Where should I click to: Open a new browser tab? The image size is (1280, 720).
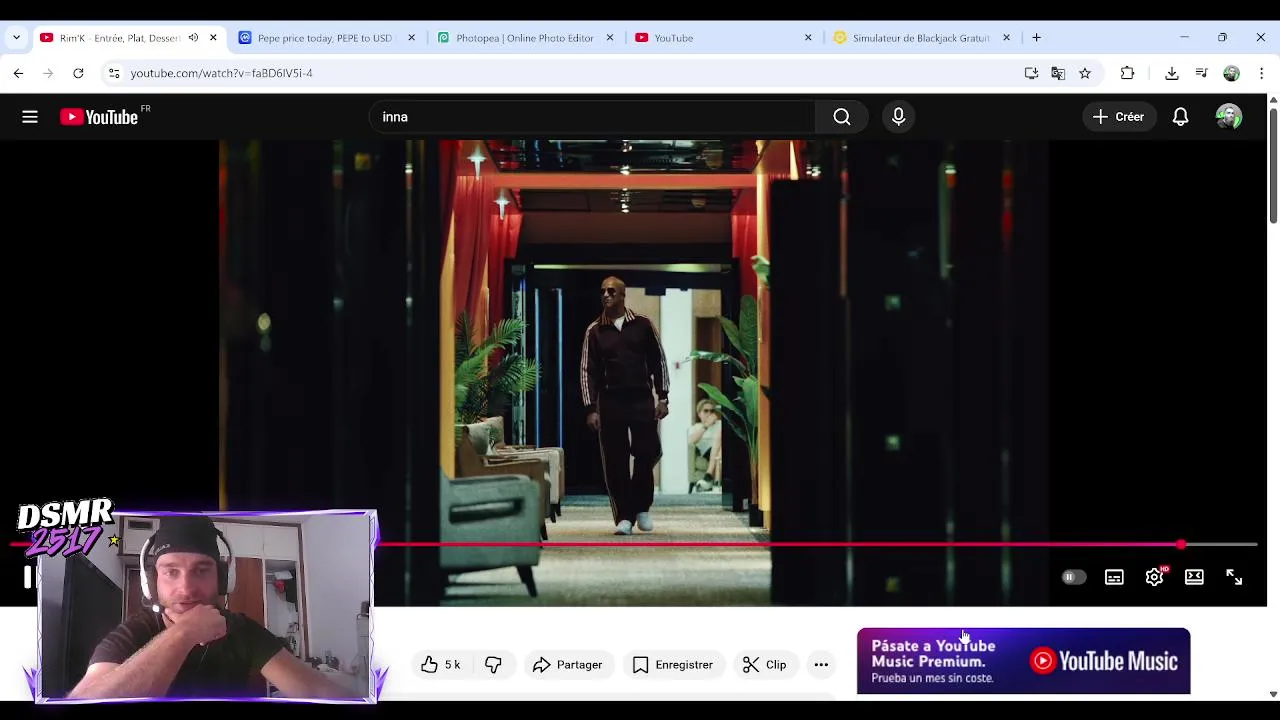pos(1036,38)
